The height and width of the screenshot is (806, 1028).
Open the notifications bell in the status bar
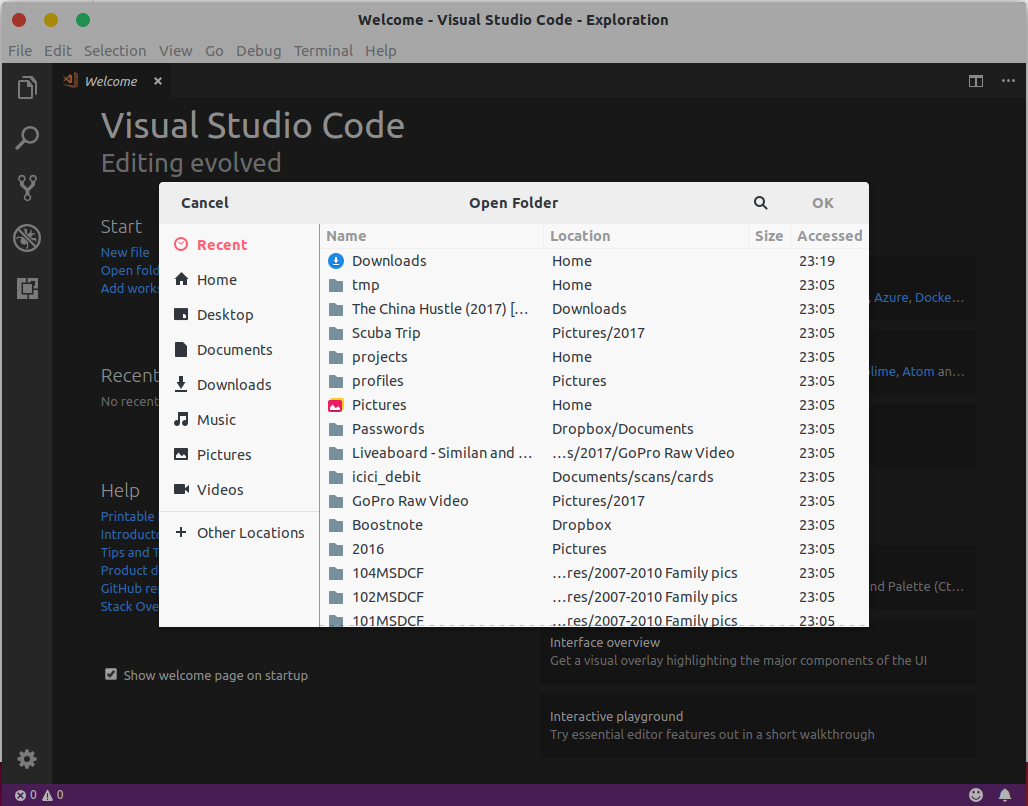[x=1006, y=794]
